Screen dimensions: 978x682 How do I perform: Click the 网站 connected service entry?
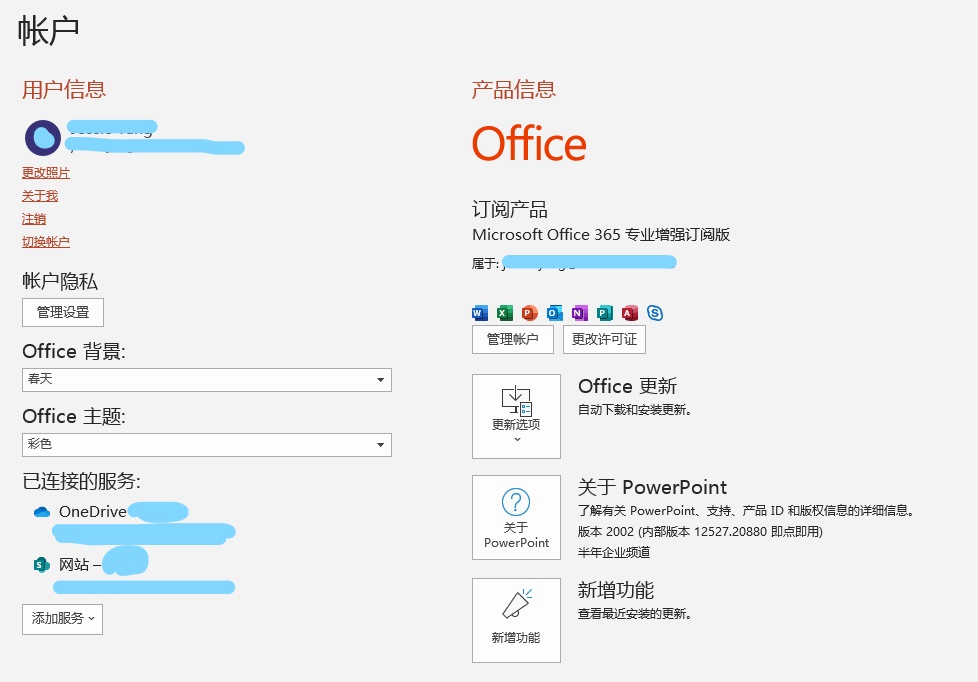(134, 570)
